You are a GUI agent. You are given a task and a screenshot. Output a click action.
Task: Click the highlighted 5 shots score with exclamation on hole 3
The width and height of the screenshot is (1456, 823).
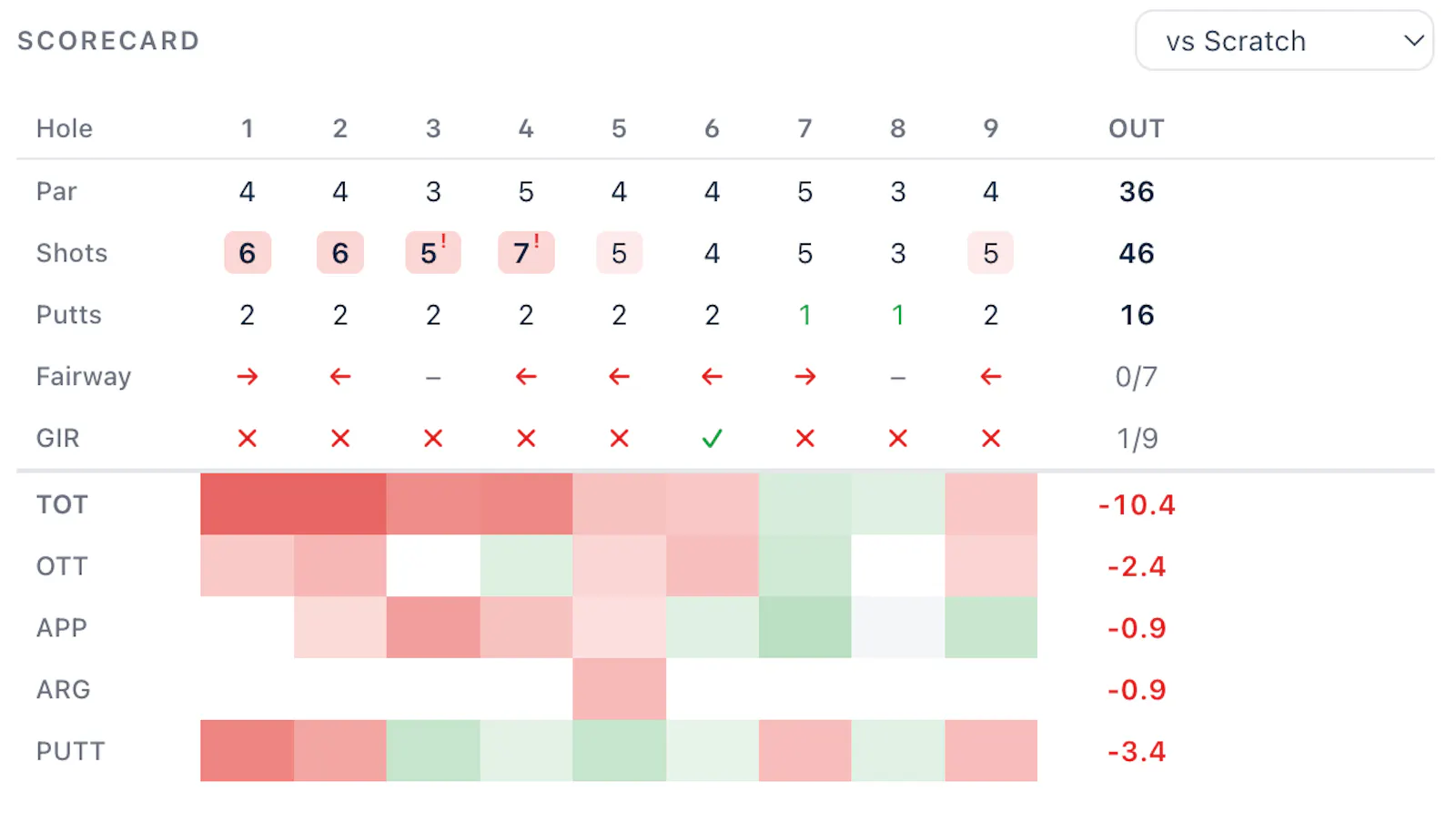pyautogui.click(x=433, y=253)
